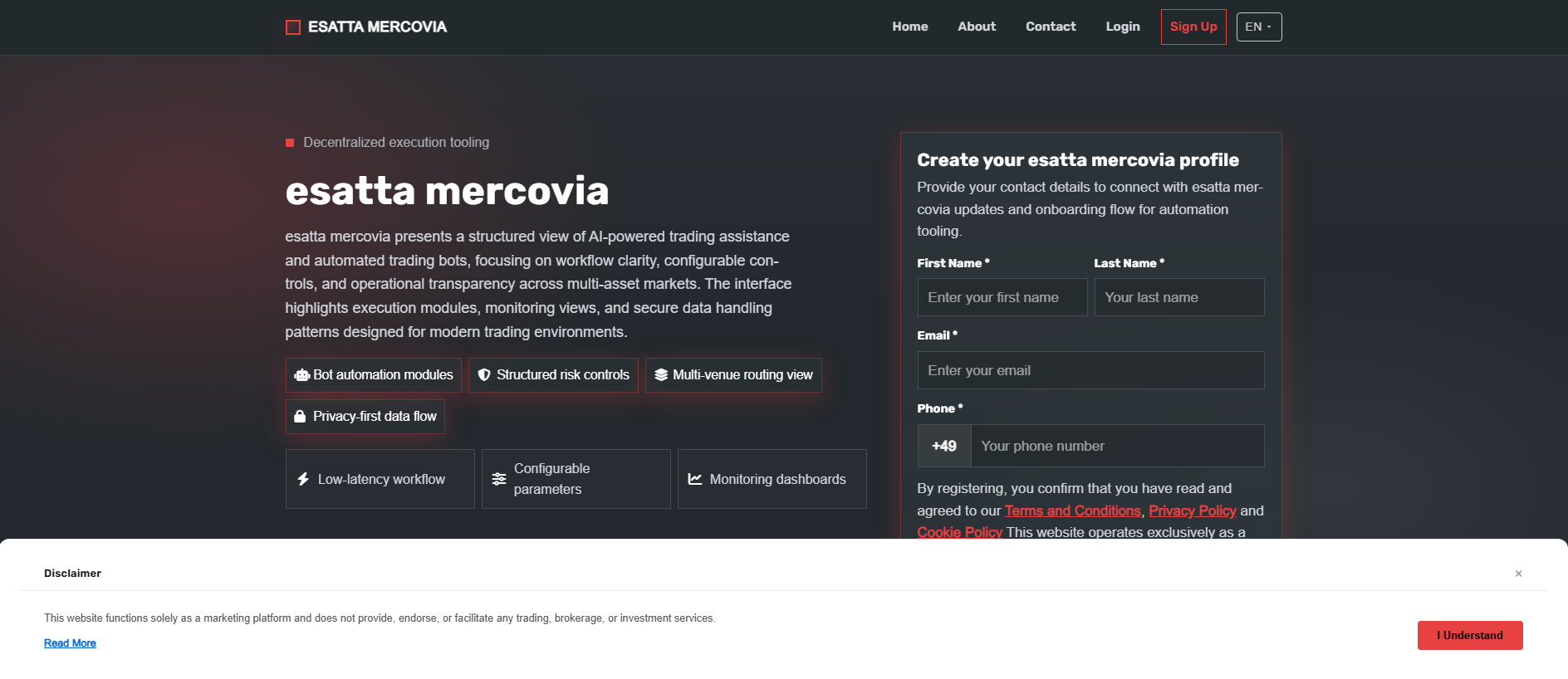1568x679 pixels.
Task: Click the Bot automation modules label
Action: tap(383, 375)
